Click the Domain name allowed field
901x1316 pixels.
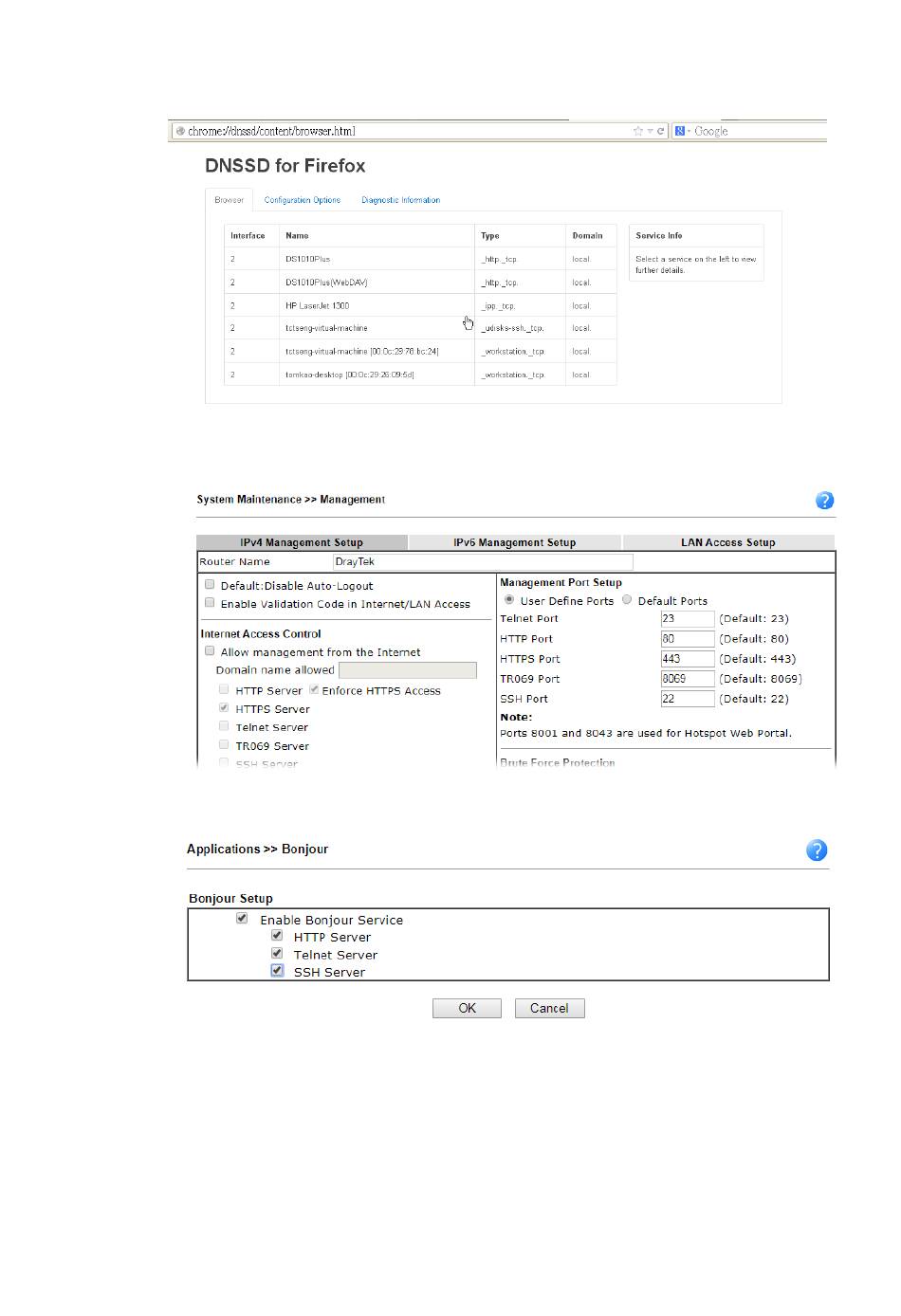point(408,669)
